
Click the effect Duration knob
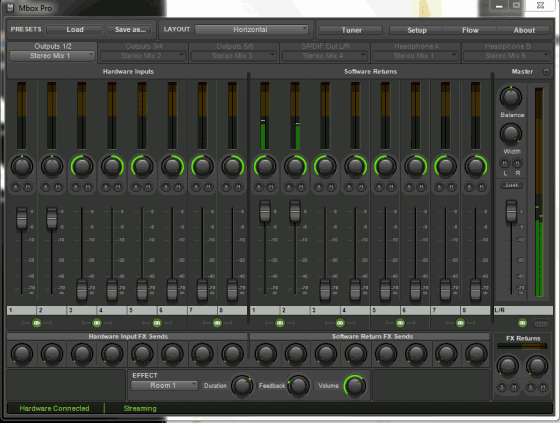[242, 386]
